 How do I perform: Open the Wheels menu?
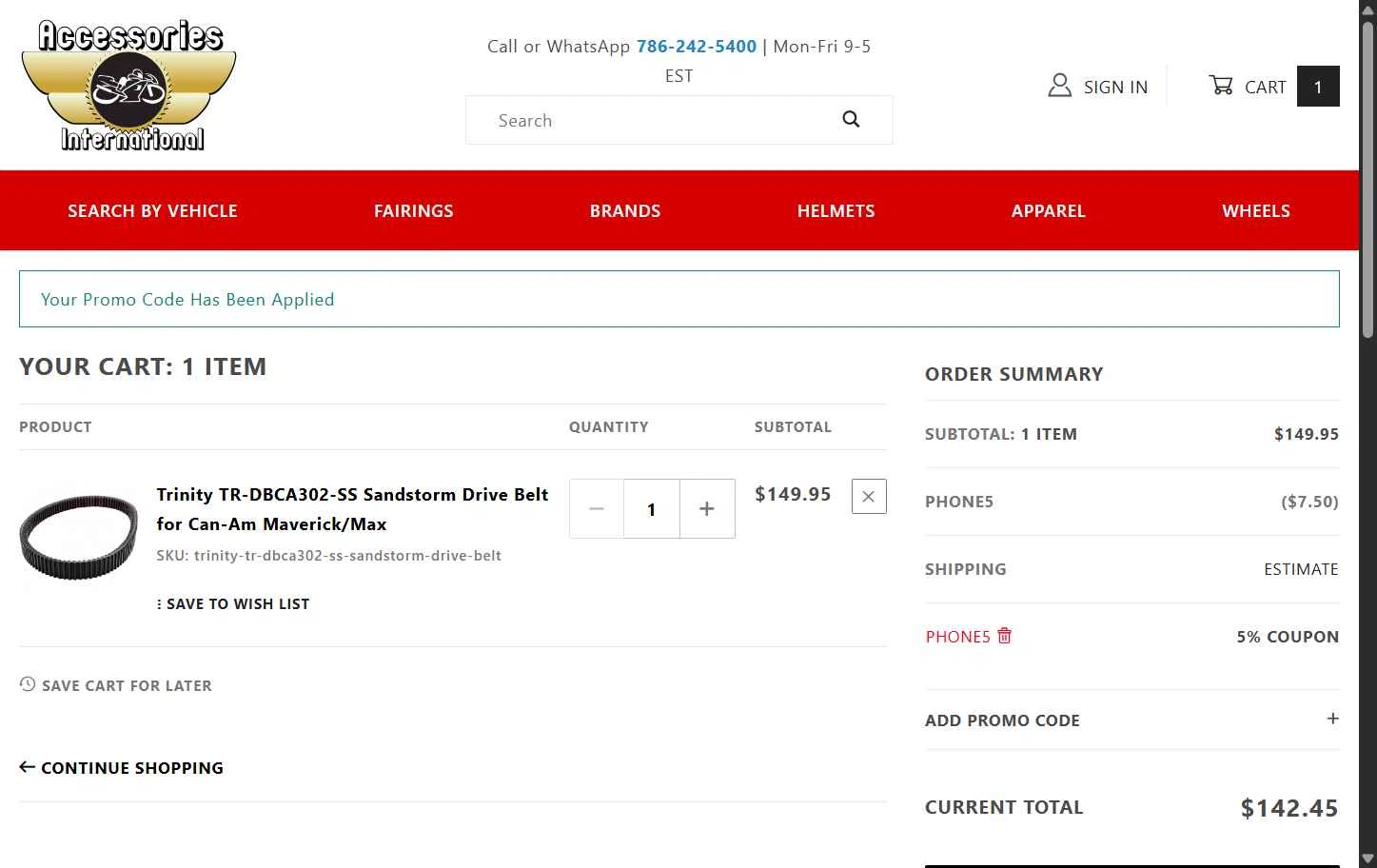point(1256,210)
